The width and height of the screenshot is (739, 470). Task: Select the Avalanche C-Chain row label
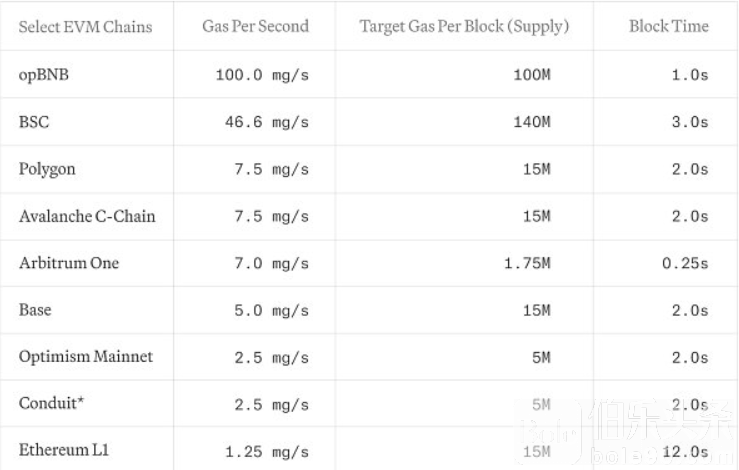tap(87, 216)
